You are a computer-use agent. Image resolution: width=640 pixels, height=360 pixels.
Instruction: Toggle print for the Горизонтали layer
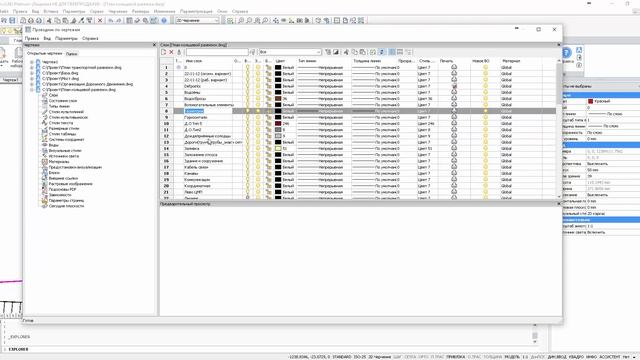(x=454, y=117)
